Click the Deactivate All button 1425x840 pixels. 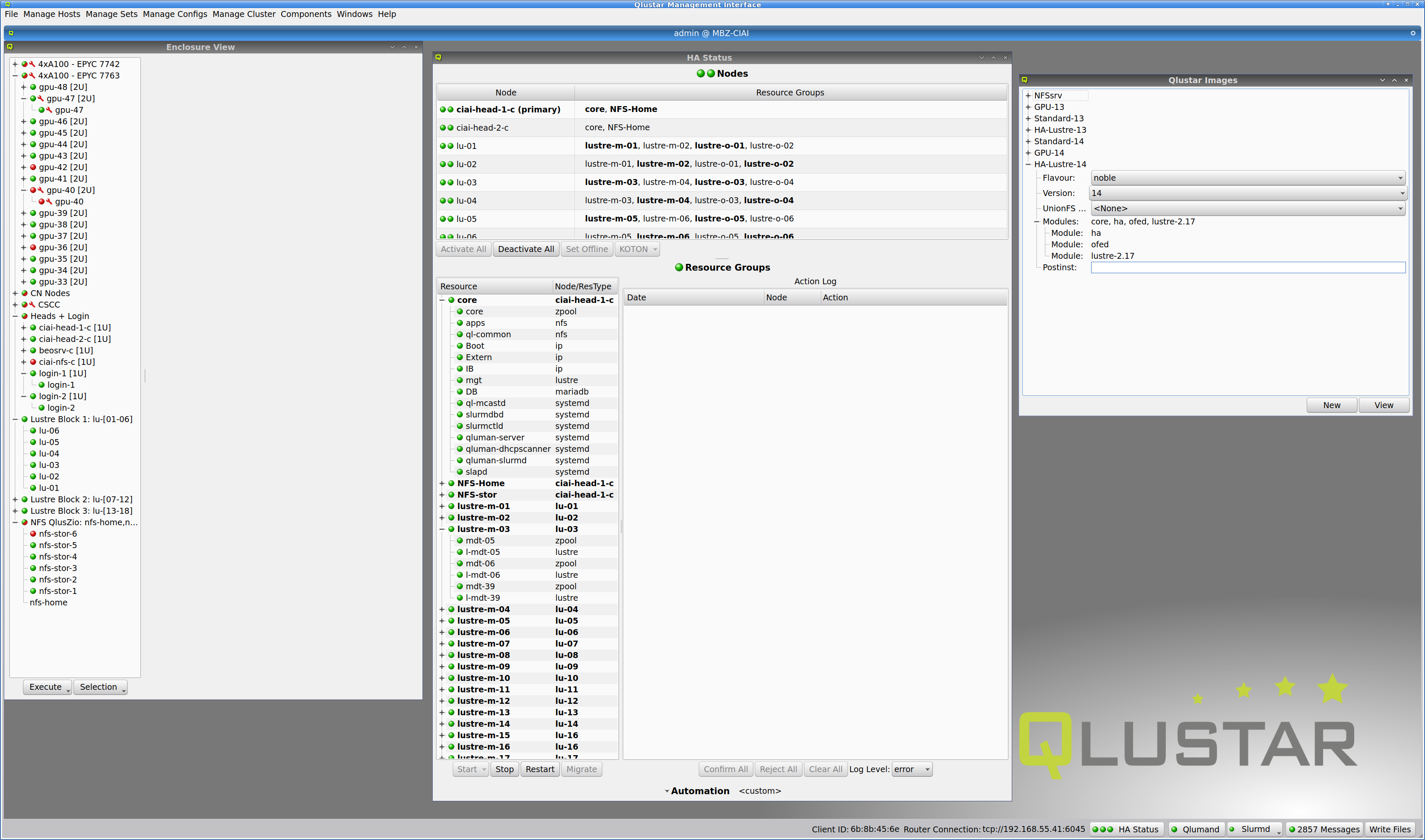coord(526,249)
